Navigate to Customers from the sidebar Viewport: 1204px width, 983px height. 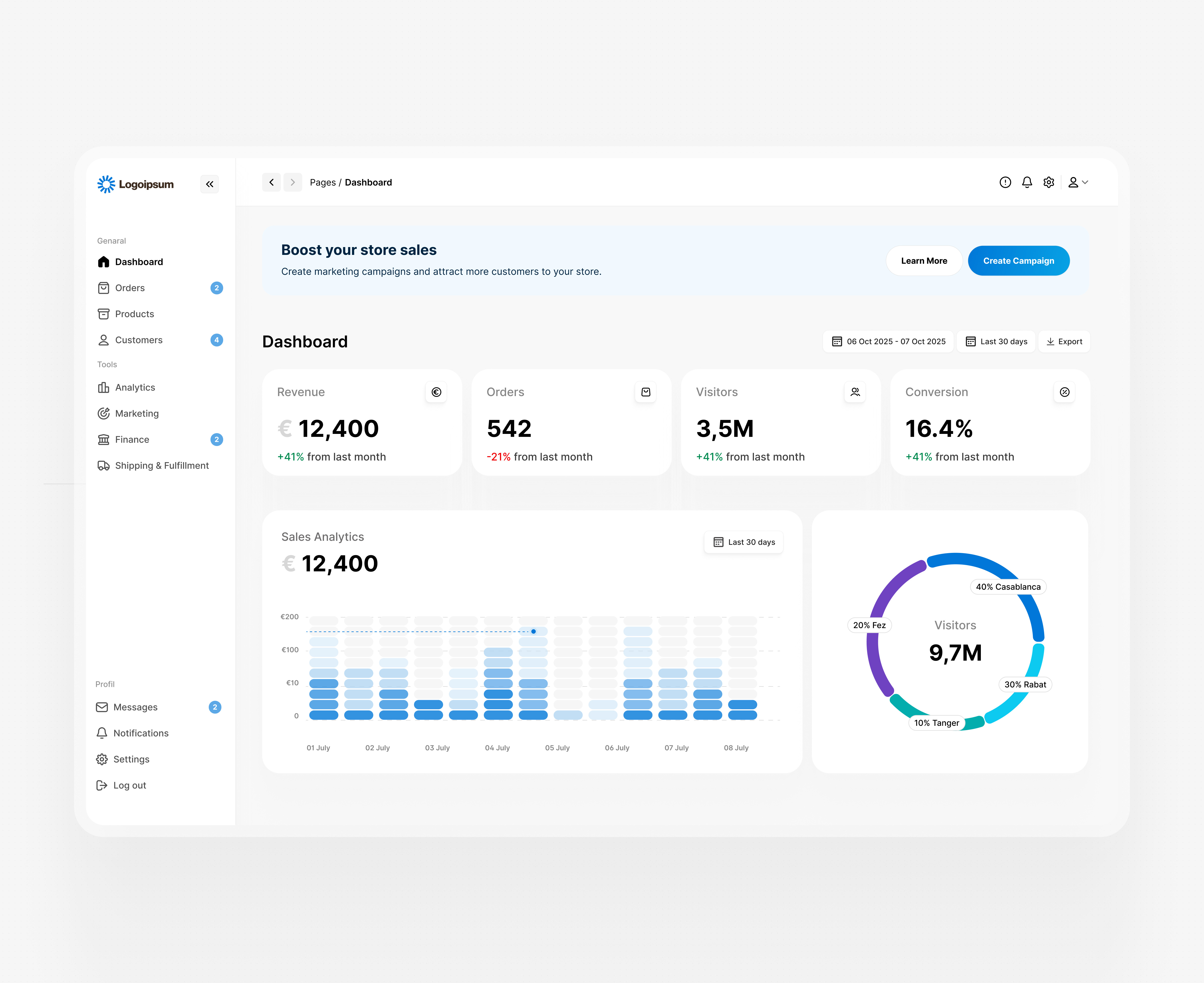[x=139, y=340]
